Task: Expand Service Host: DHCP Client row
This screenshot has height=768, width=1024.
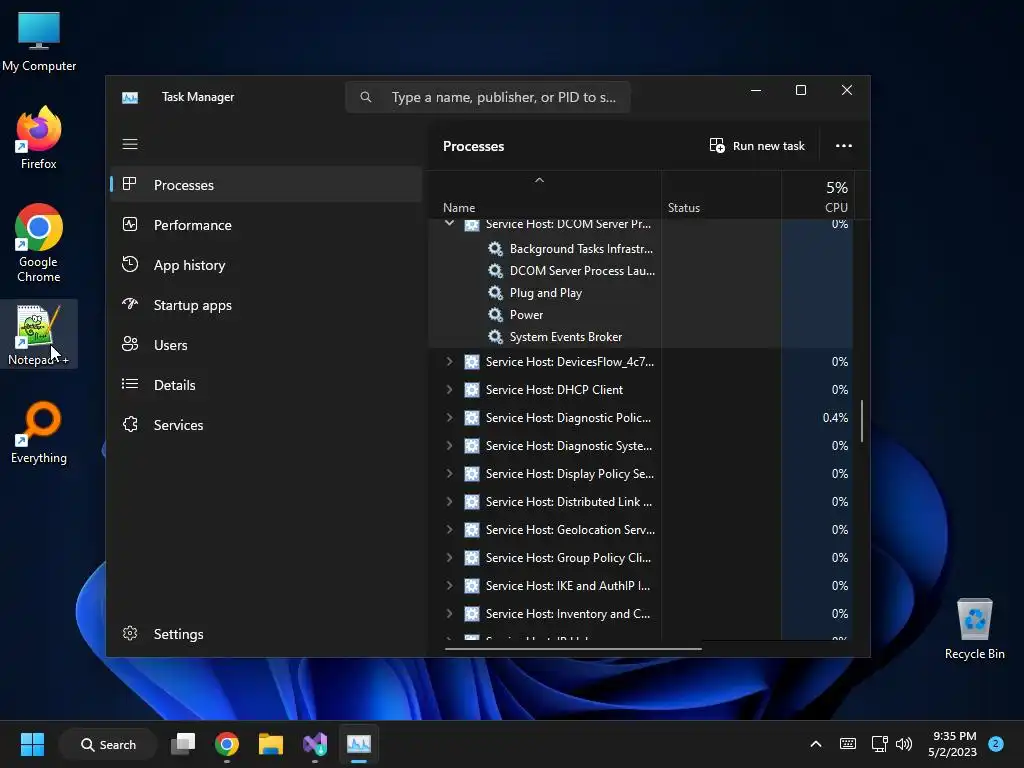Action: (x=449, y=389)
